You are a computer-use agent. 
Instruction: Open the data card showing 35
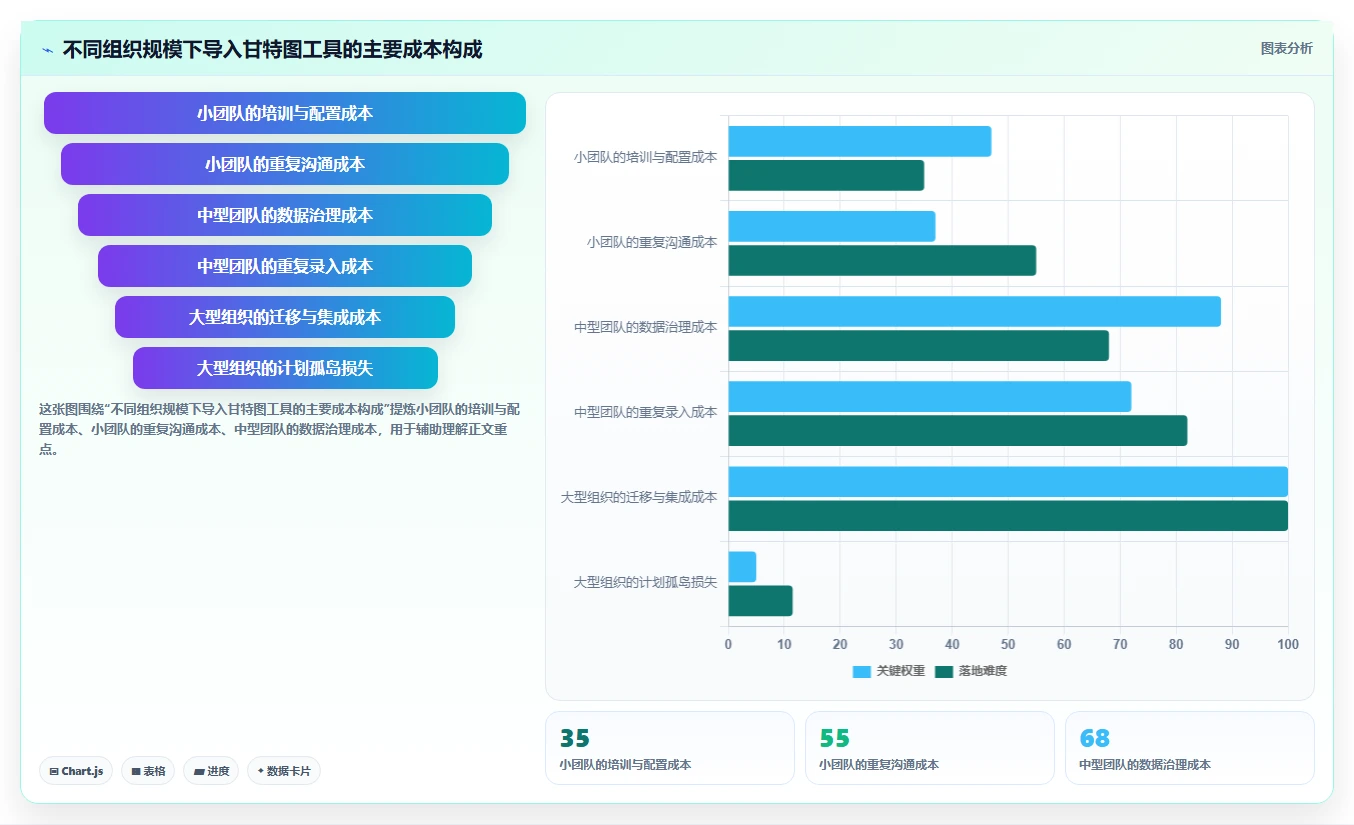click(670, 748)
